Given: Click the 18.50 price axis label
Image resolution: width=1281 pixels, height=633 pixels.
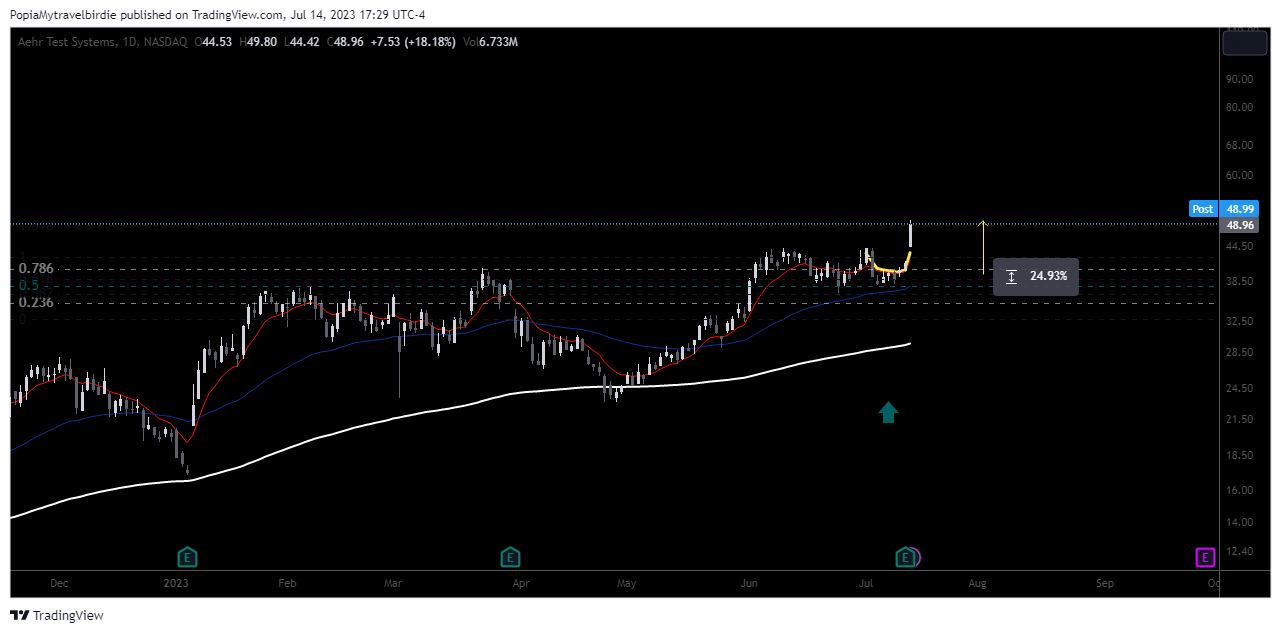Looking at the screenshot, I should (x=1240, y=456).
